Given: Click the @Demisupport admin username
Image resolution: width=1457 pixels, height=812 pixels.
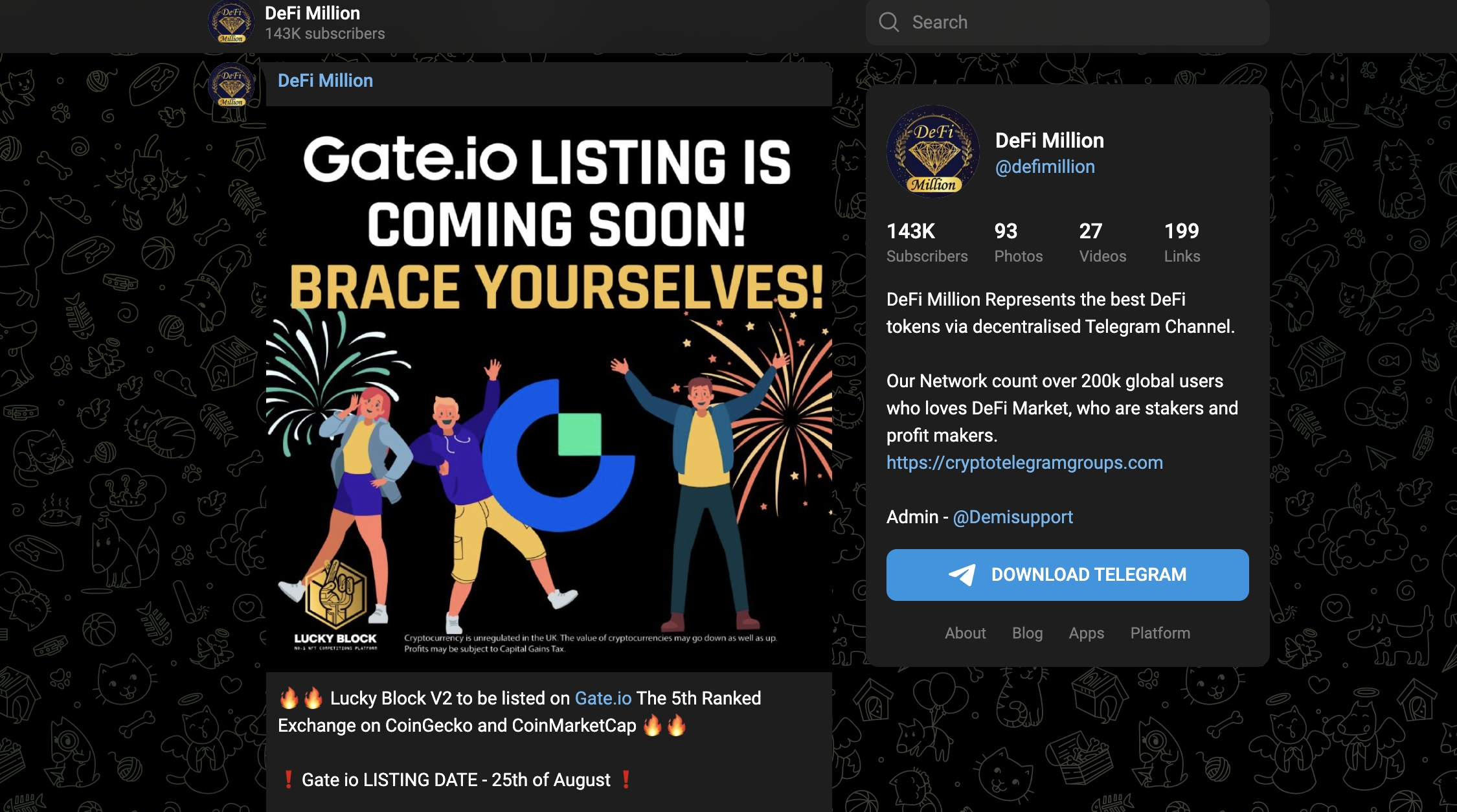Looking at the screenshot, I should (x=1012, y=517).
